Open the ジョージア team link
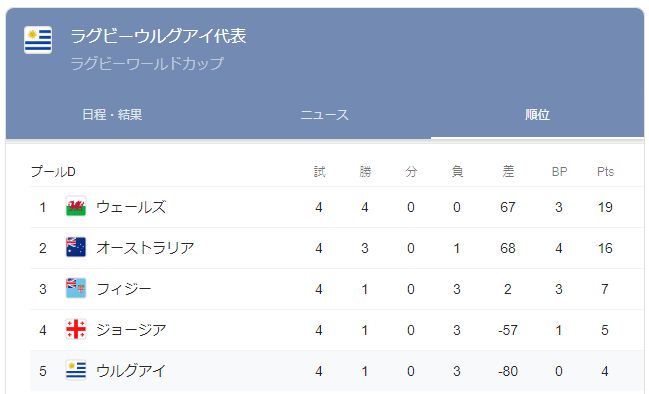The image size is (649, 394). click(x=131, y=329)
